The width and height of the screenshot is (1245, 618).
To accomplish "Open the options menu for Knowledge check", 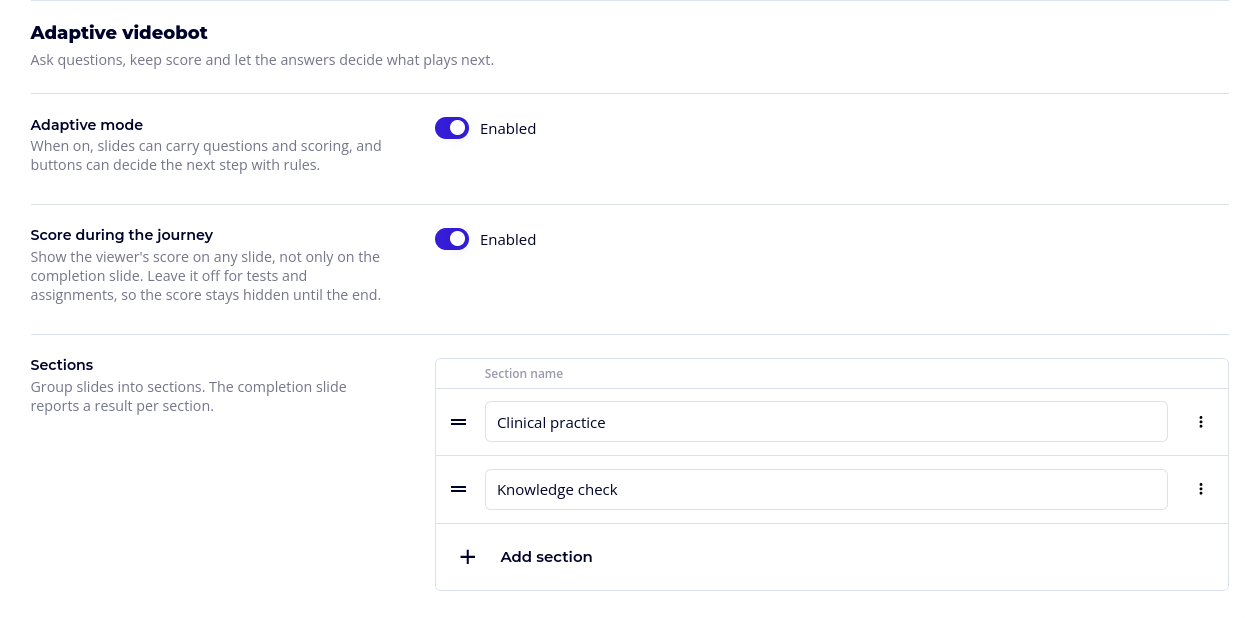I will (1201, 489).
